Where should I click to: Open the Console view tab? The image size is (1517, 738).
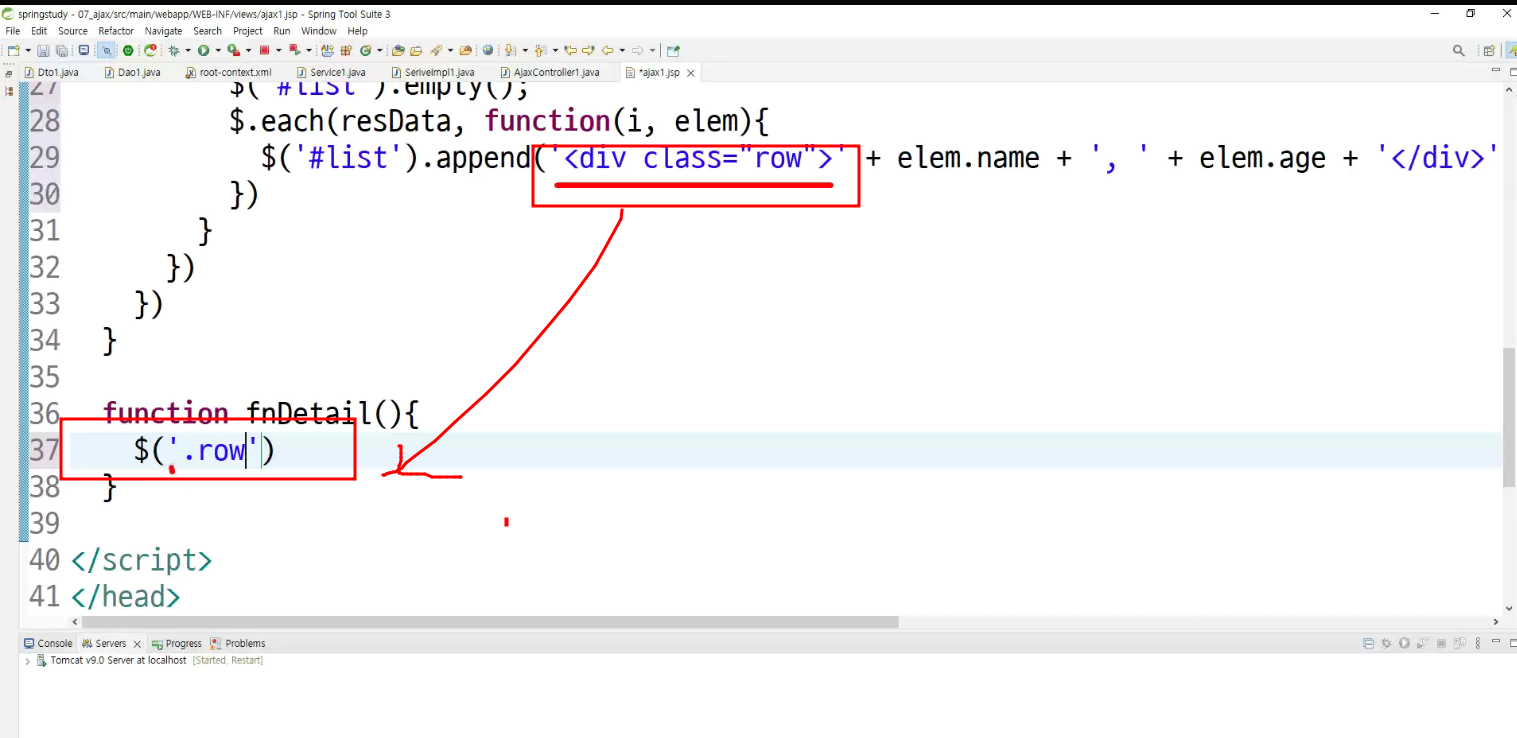click(x=47, y=643)
